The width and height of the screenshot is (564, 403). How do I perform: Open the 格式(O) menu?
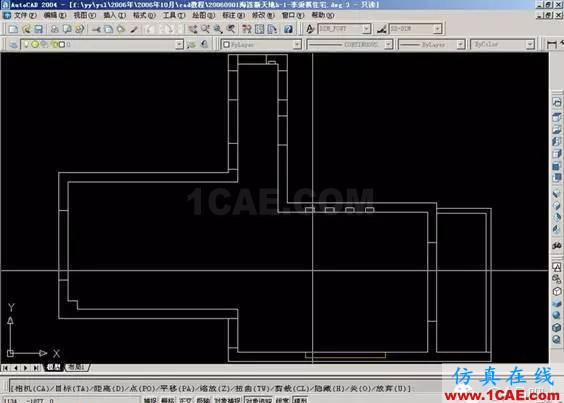[144, 15]
